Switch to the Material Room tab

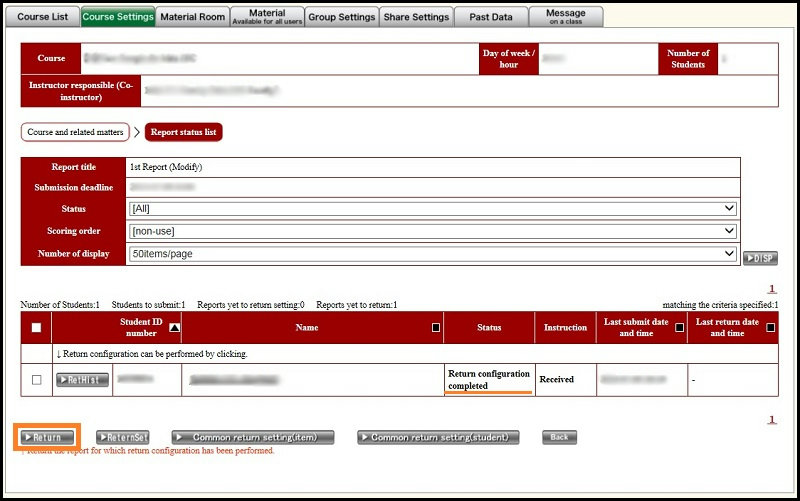click(x=192, y=16)
